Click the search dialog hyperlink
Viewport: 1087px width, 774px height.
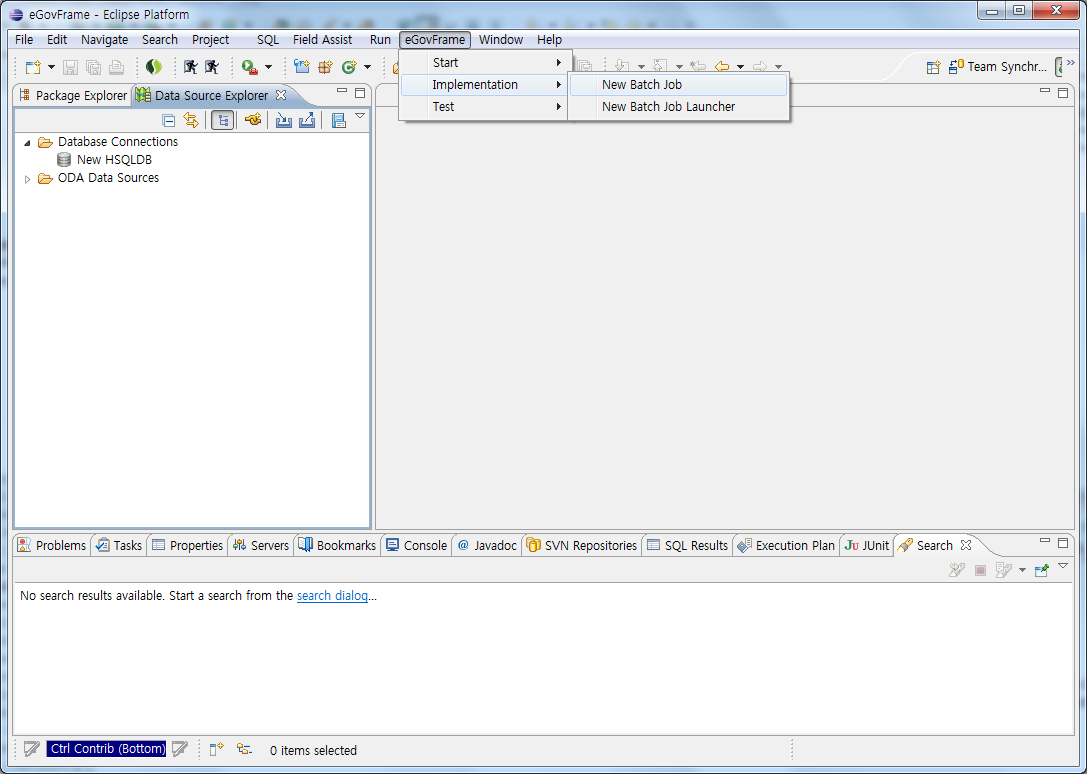pos(333,596)
